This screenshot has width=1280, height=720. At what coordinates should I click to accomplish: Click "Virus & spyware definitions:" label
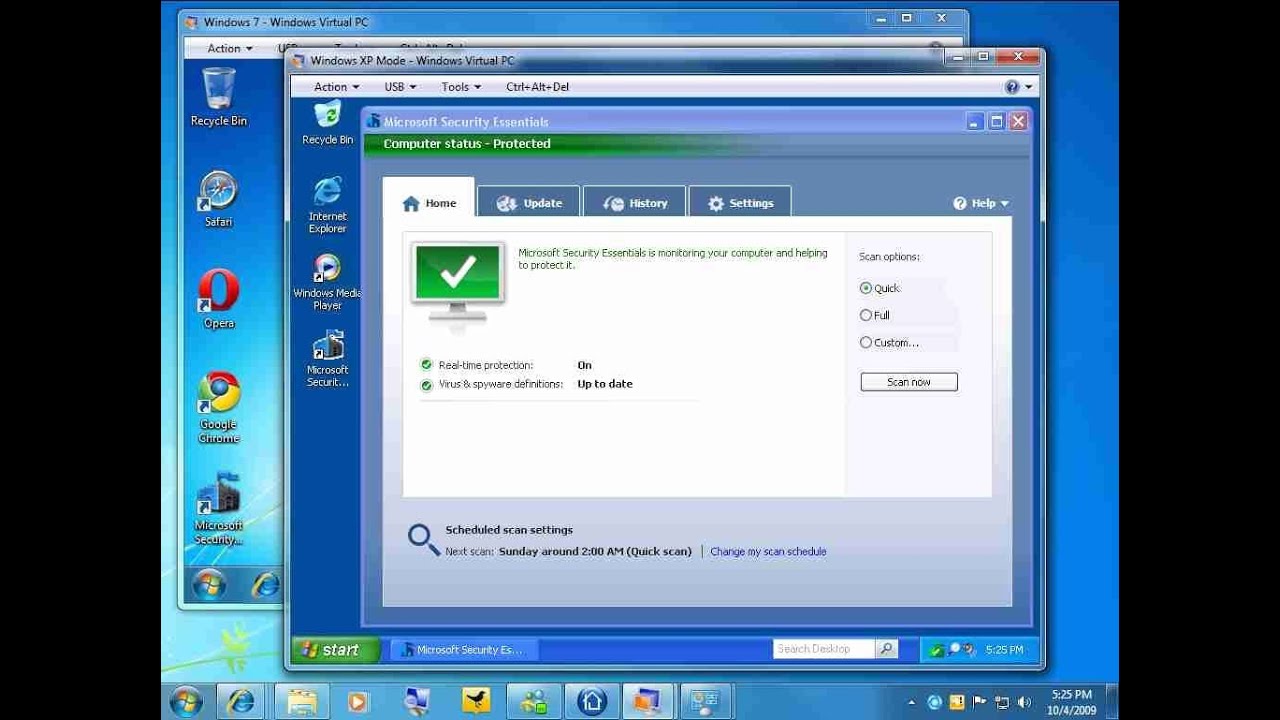click(x=501, y=384)
